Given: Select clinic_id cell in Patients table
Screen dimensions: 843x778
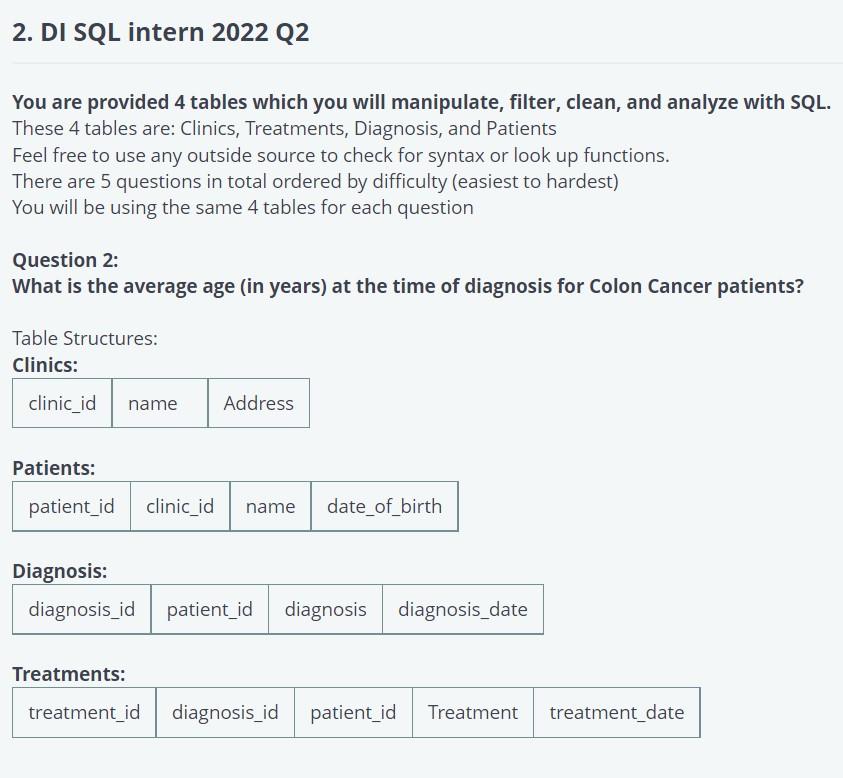Looking at the screenshot, I should (x=180, y=506).
